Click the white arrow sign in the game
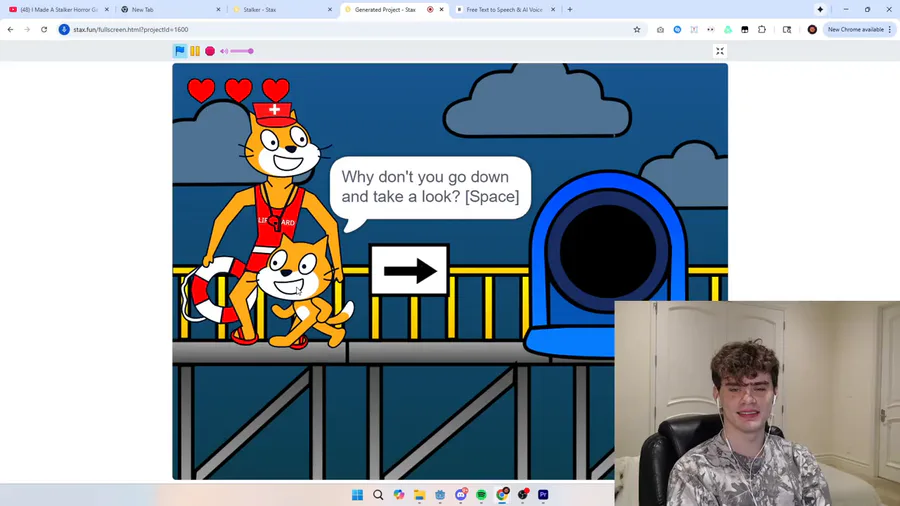The width and height of the screenshot is (900, 506). (409, 270)
